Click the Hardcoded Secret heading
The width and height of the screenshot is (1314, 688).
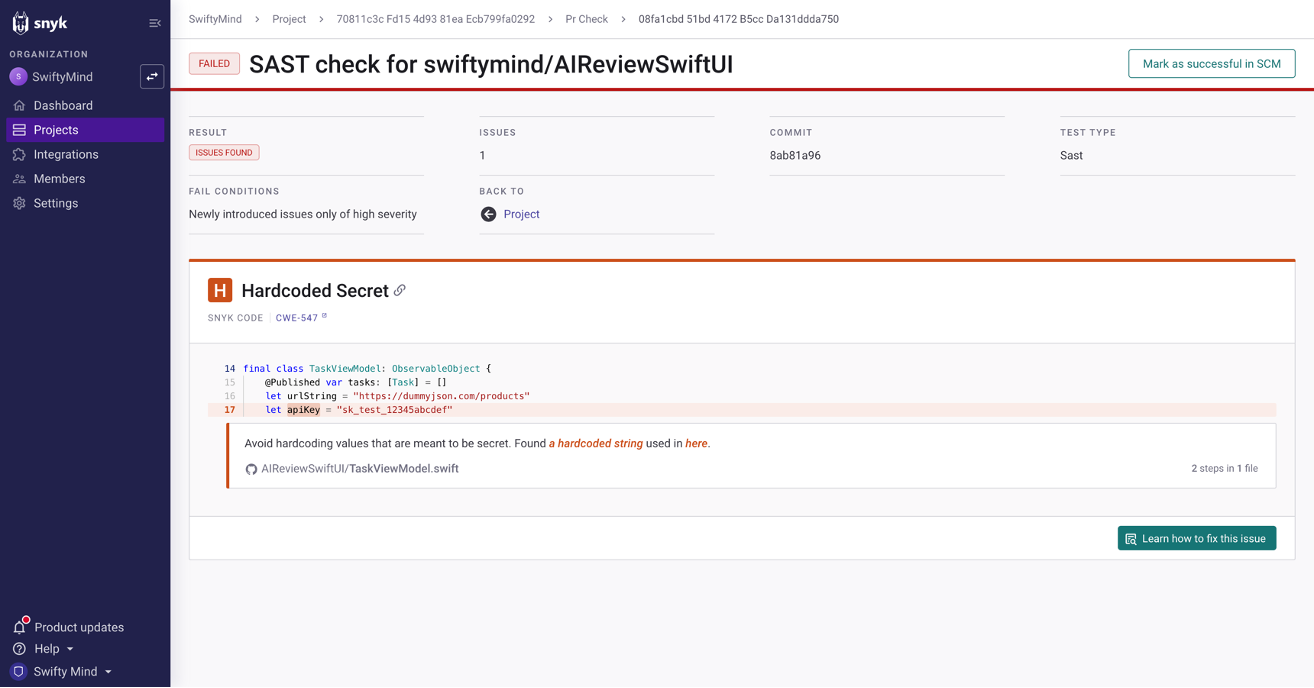click(x=315, y=291)
